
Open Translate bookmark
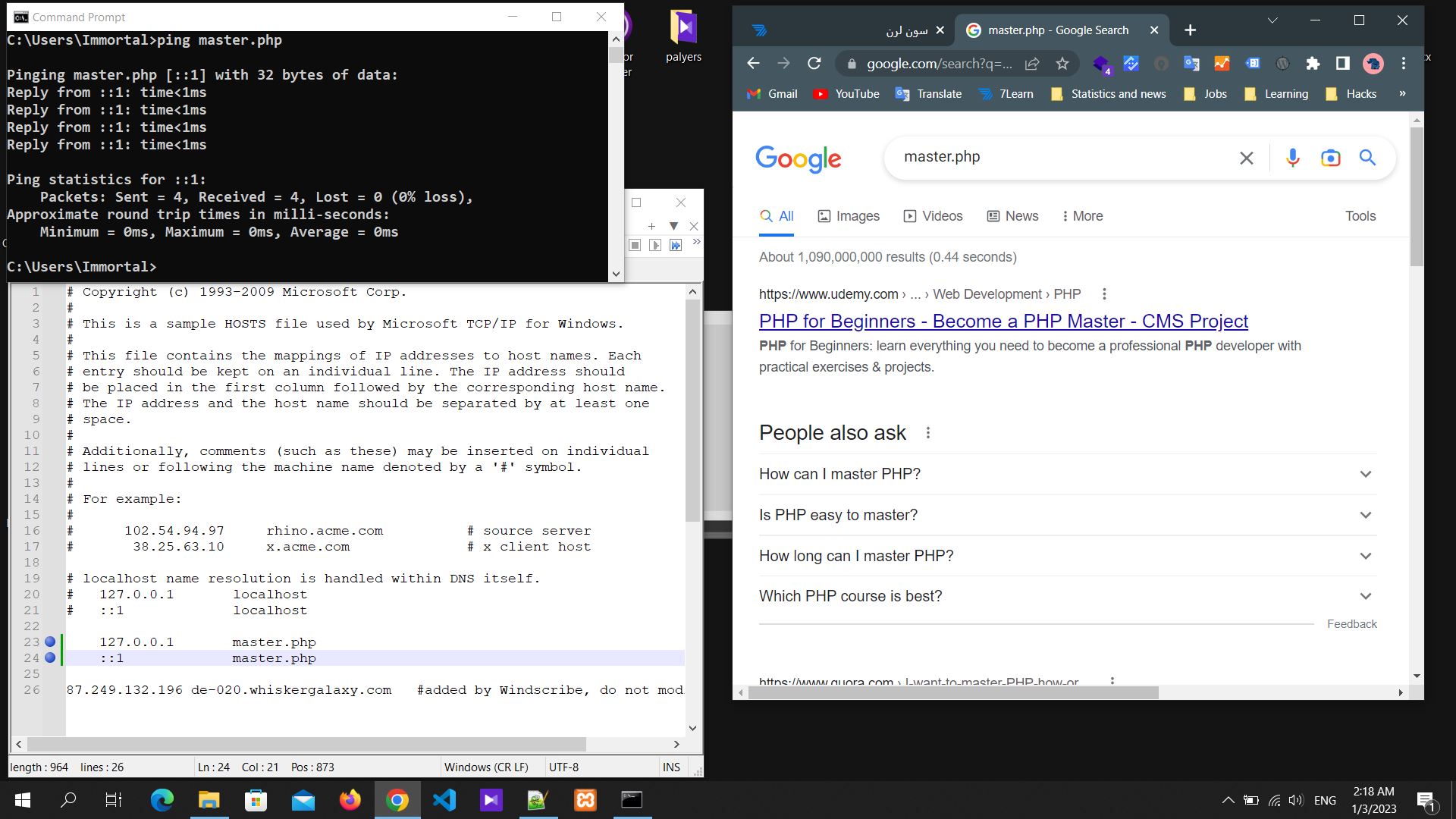pyautogui.click(x=928, y=94)
